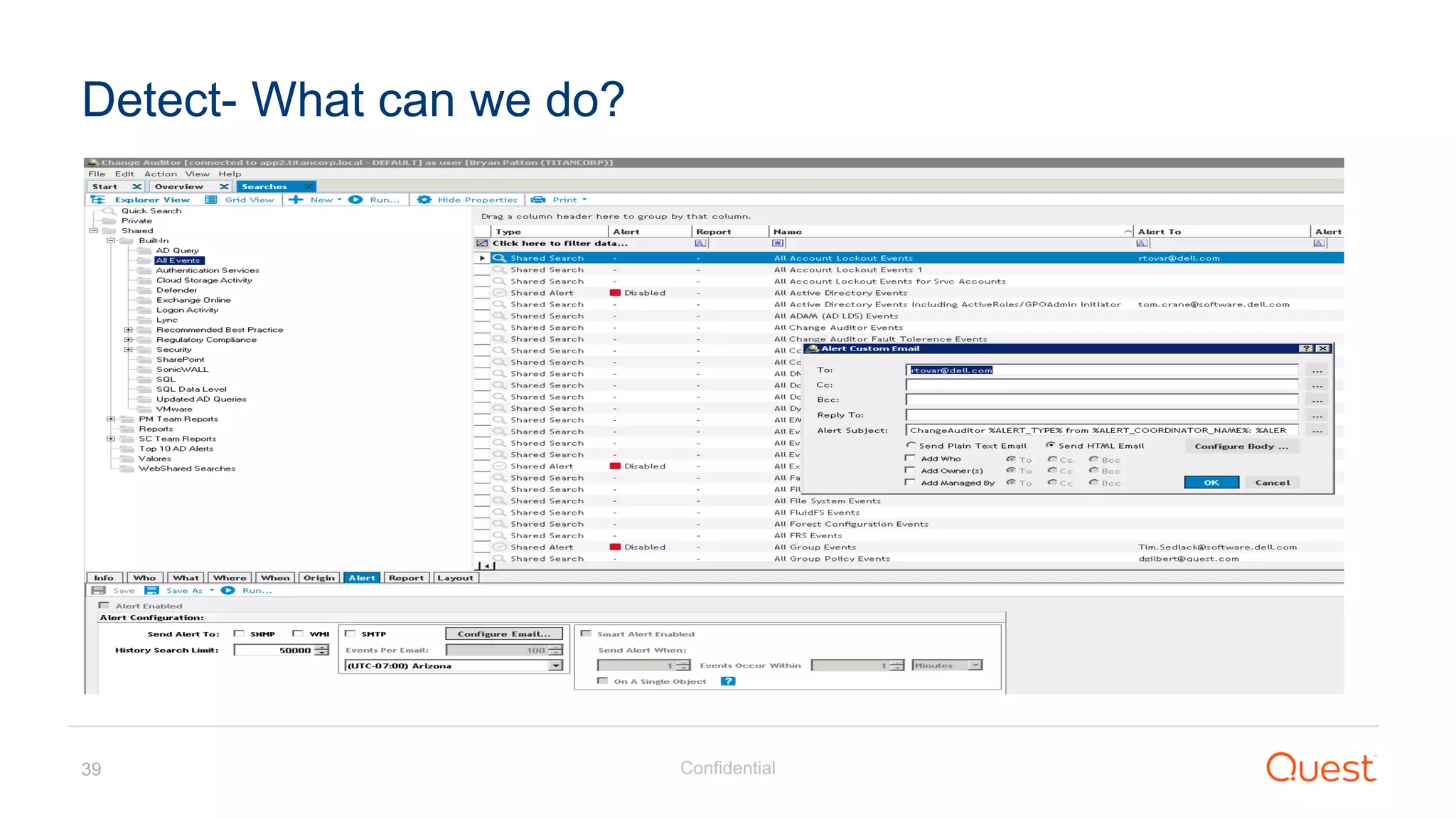The height and width of the screenshot is (819, 1456).
Task: Open the Help menu
Action: click(x=230, y=174)
